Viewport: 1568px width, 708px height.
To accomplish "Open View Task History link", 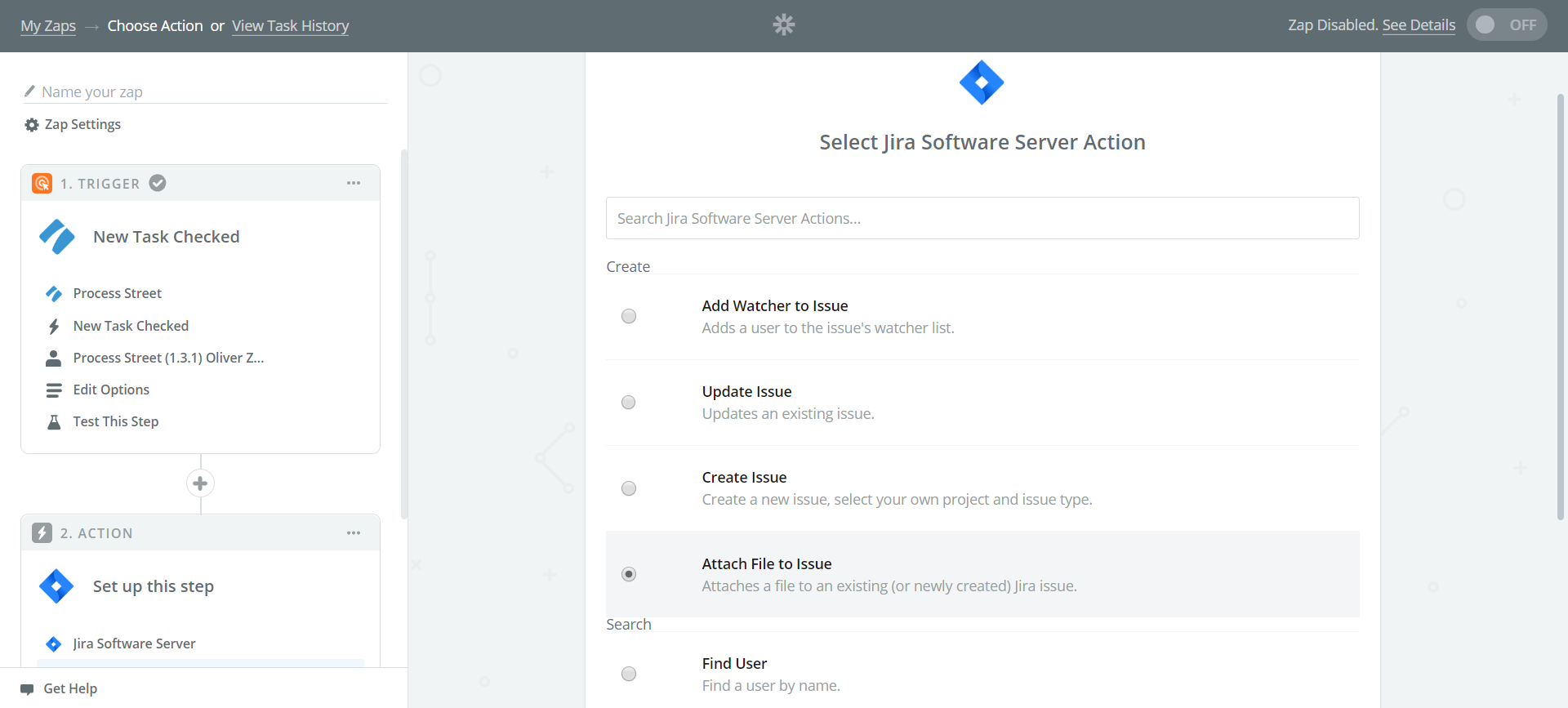I will click(x=290, y=25).
